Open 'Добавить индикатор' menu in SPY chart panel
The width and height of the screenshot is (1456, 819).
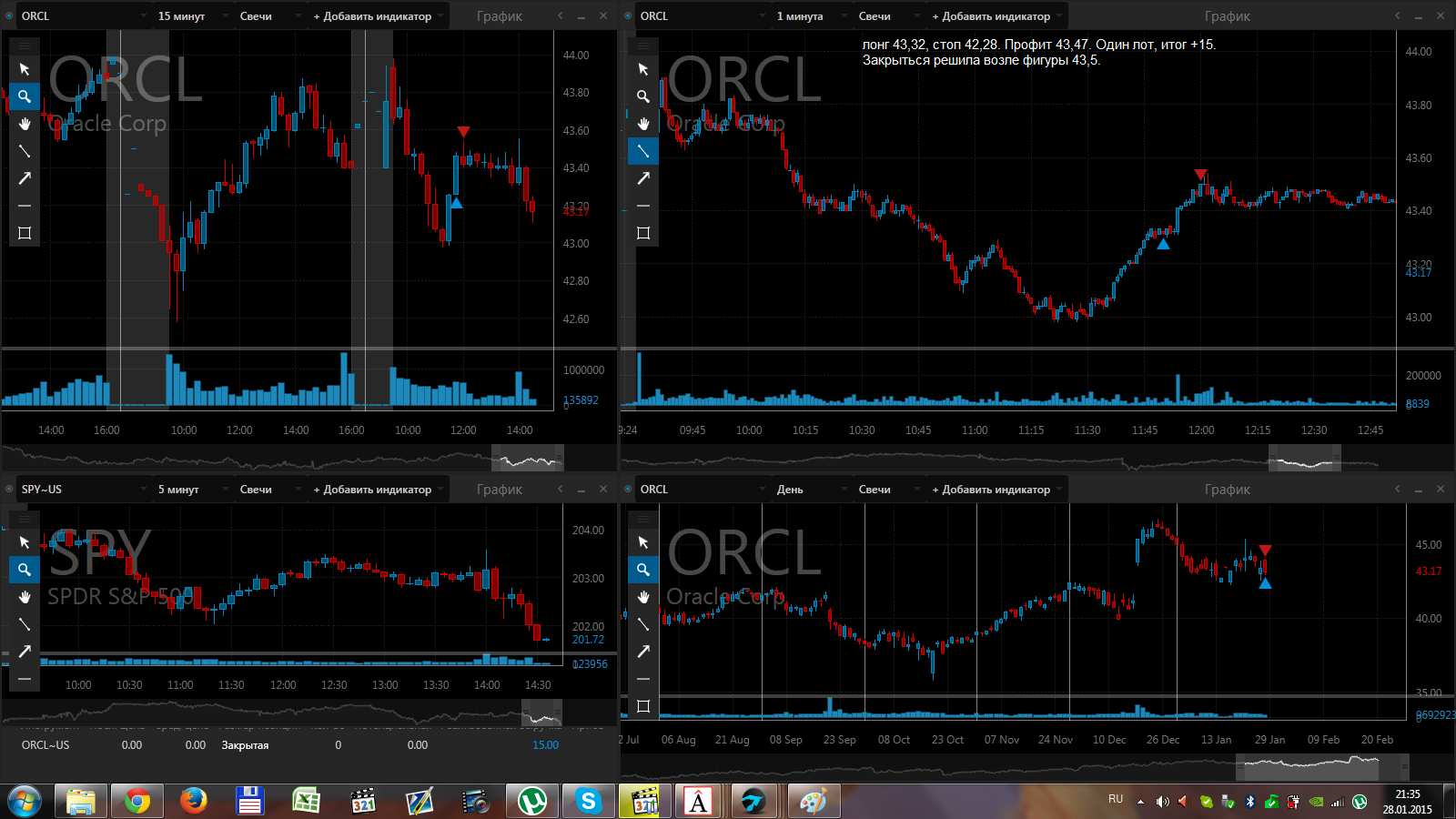[379, 490]
